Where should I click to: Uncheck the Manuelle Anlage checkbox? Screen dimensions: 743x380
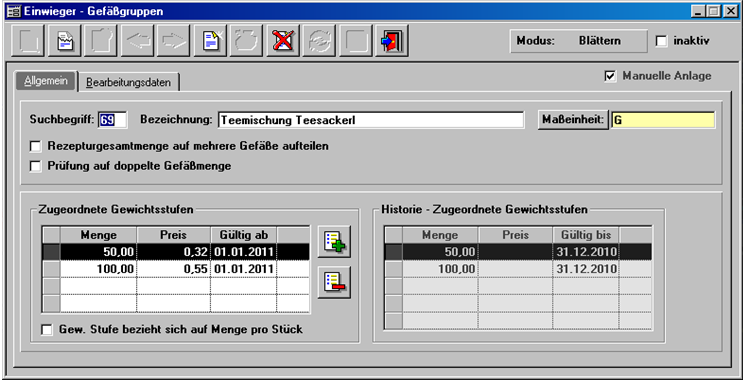(611, 76)
